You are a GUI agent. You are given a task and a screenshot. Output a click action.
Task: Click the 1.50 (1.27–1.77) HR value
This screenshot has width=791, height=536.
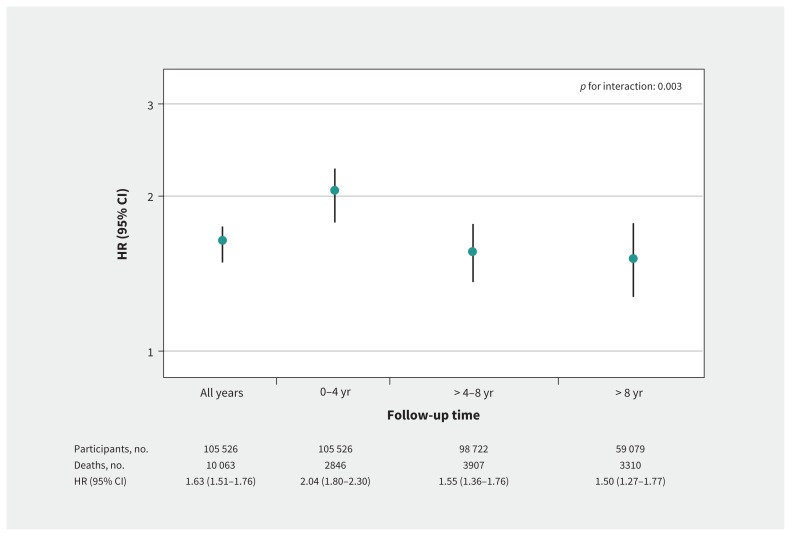(629, 481)
